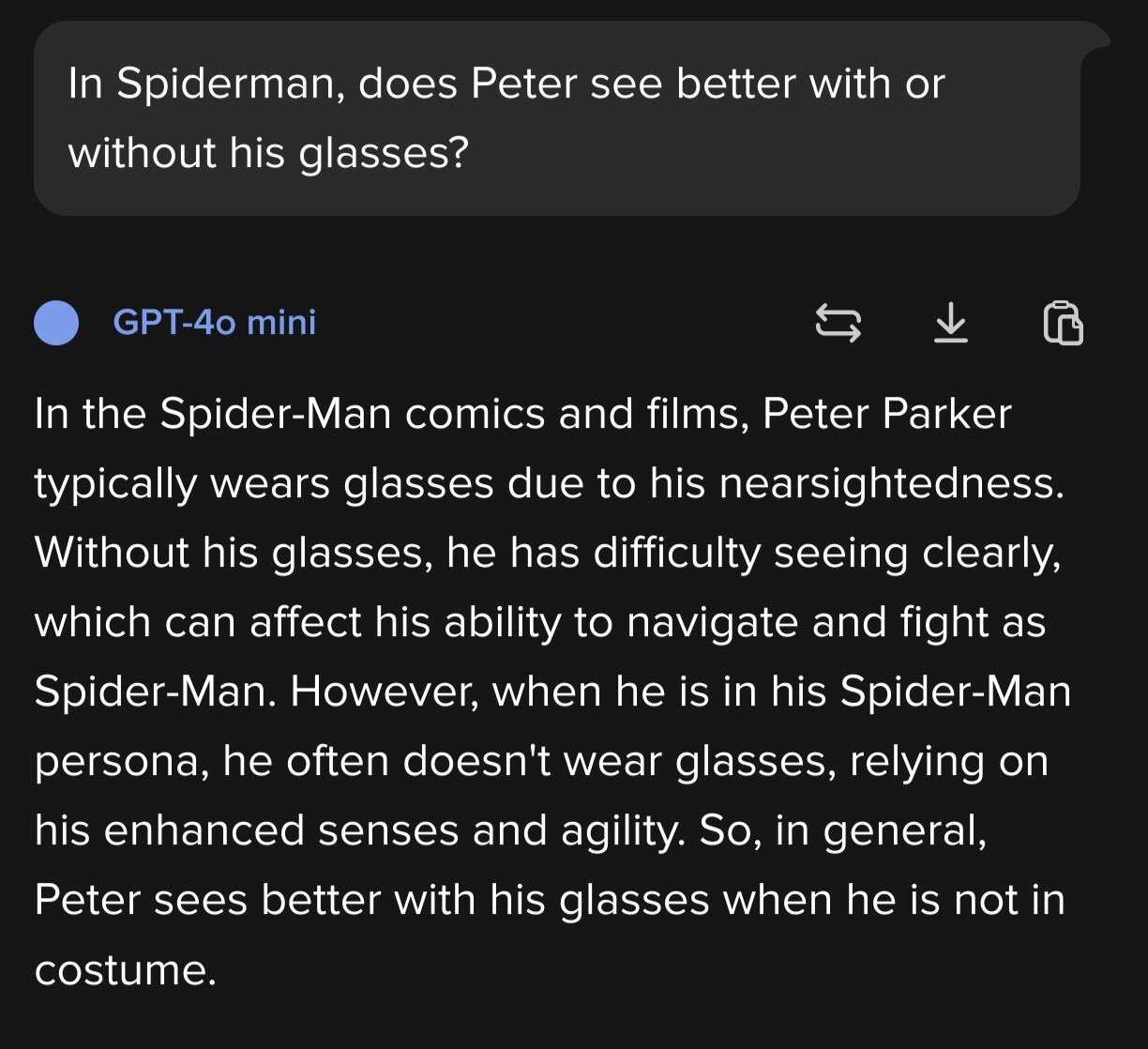Tap the user question message bubble

pos(556,118)
